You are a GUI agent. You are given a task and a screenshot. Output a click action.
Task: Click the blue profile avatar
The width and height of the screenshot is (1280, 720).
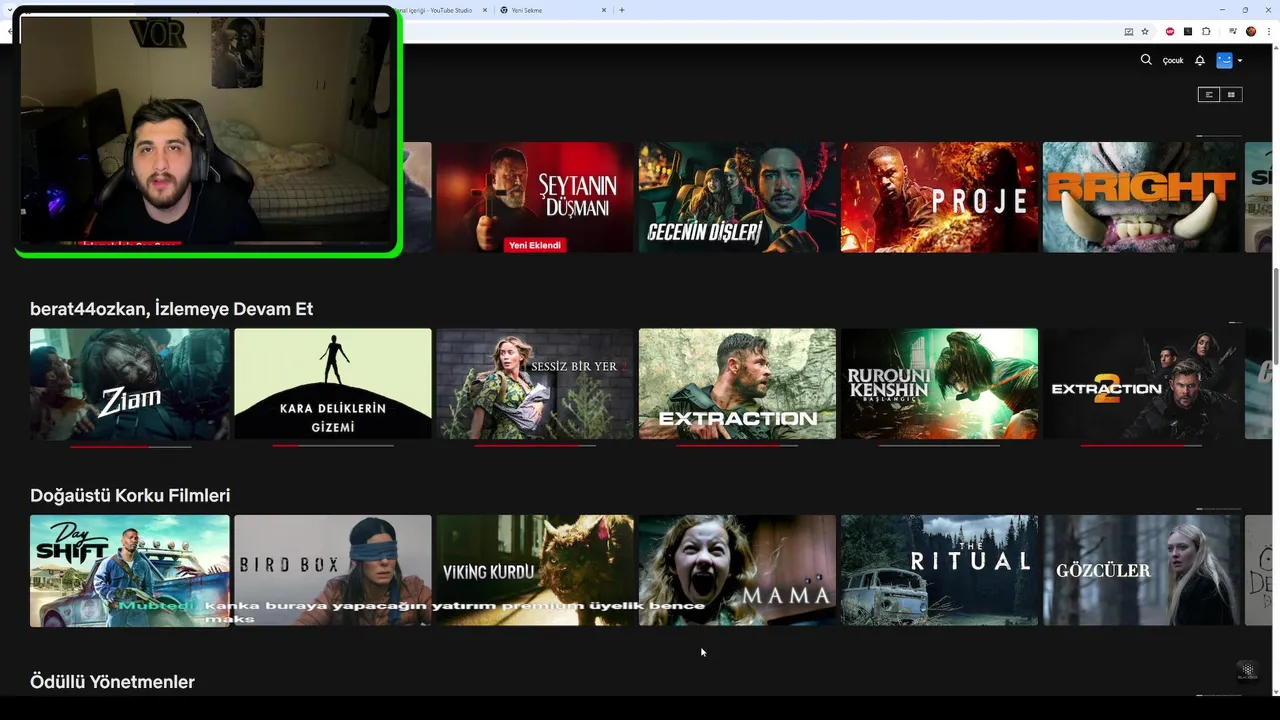(x=1224, y=60)
